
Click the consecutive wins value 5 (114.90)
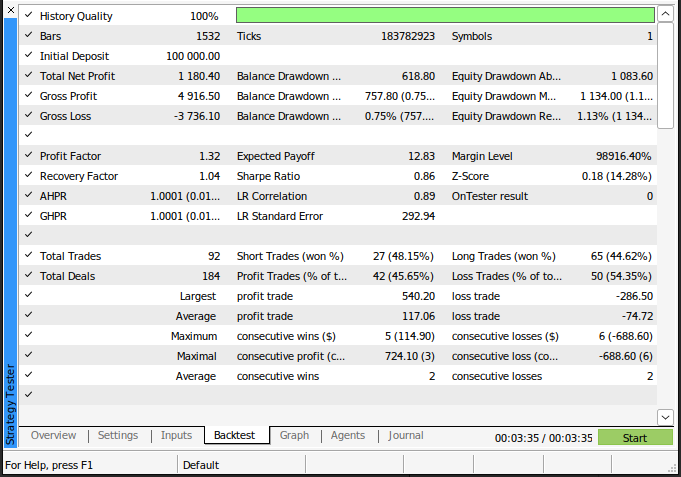coord(410,336)
